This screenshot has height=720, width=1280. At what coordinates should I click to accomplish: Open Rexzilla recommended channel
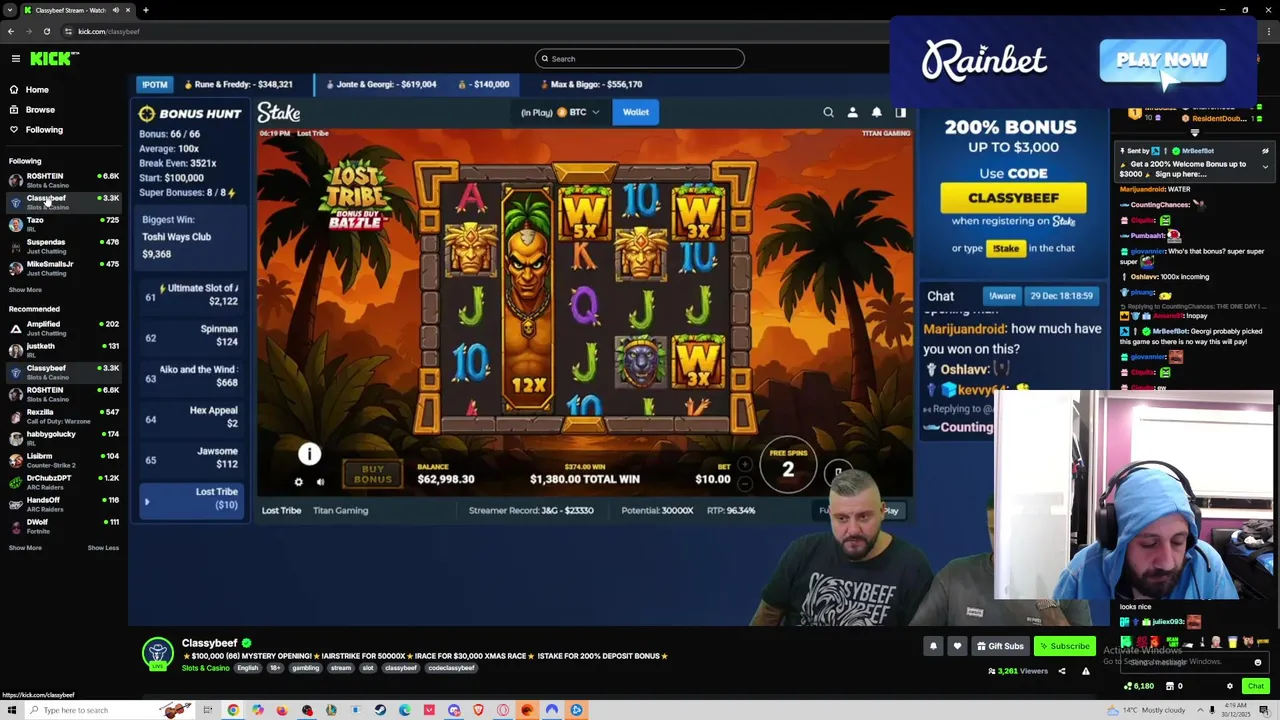64,416
